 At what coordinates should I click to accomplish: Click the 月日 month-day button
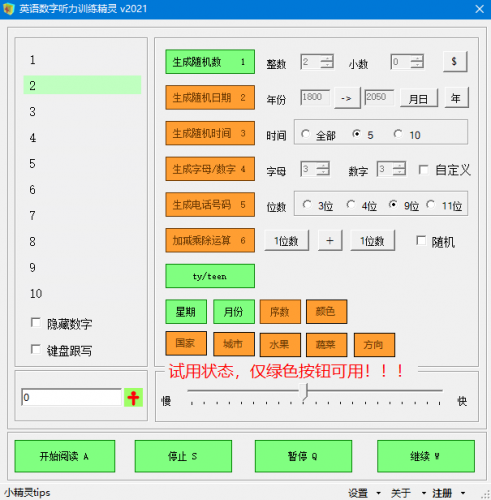pos(419,98)
